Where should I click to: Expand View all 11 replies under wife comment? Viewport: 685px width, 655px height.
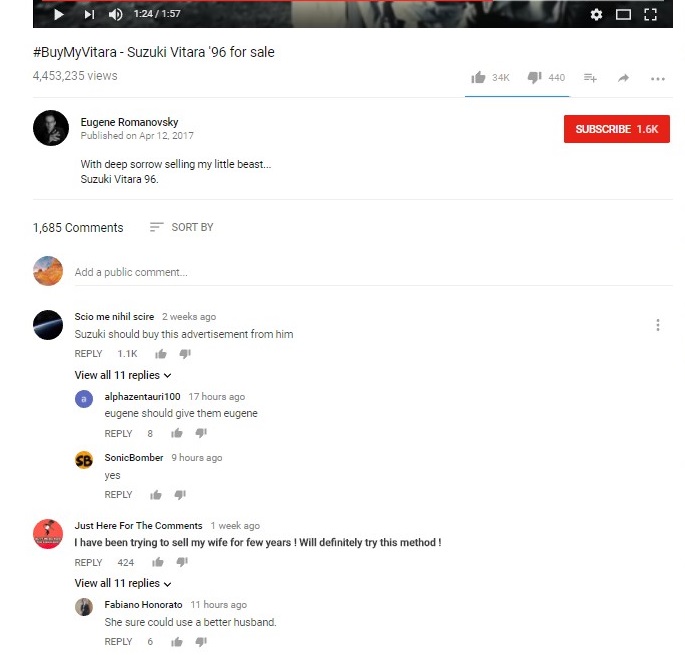tap(123, 583)
